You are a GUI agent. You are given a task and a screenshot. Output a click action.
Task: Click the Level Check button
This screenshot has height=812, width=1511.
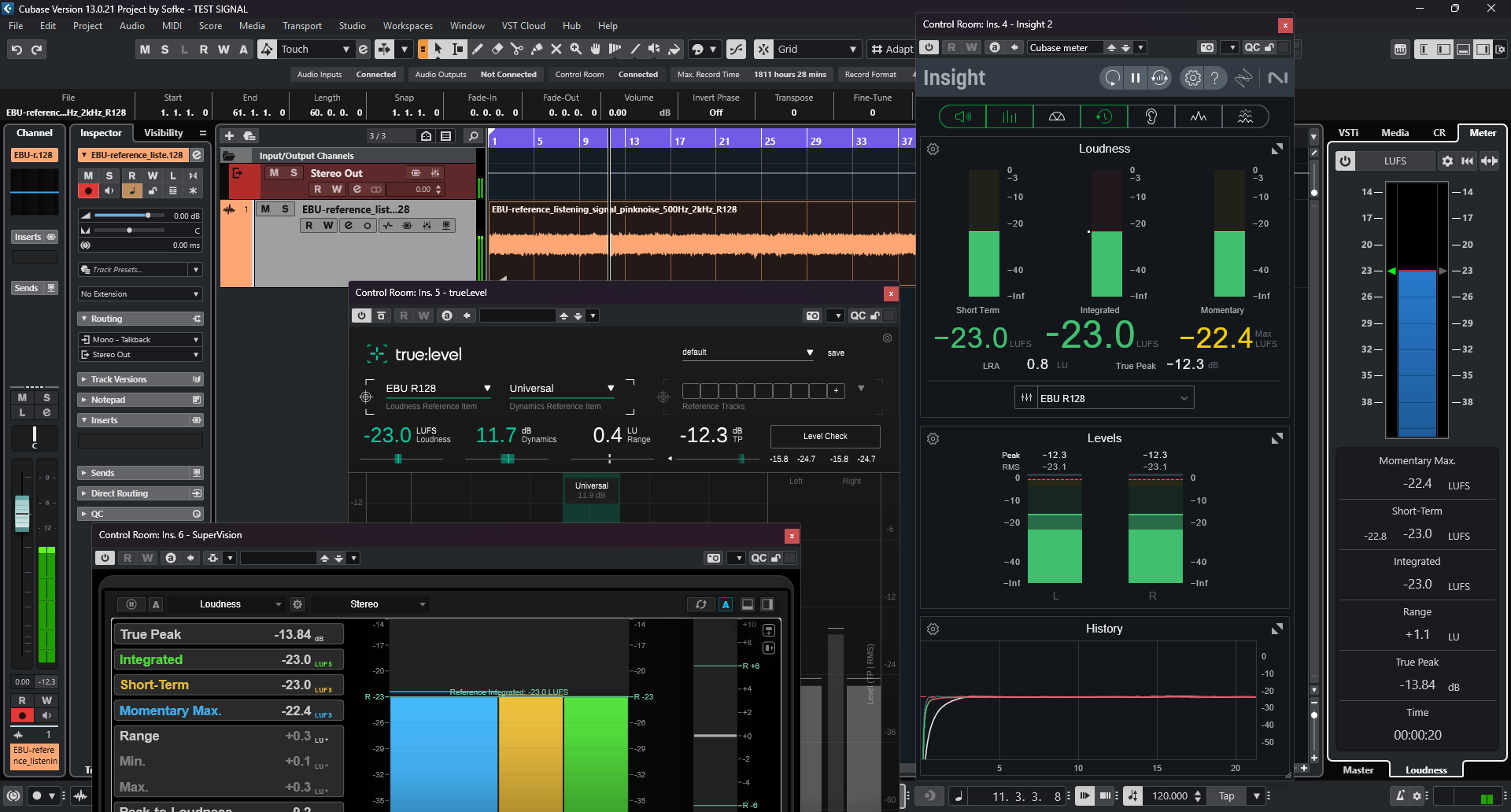click(825, 436)
